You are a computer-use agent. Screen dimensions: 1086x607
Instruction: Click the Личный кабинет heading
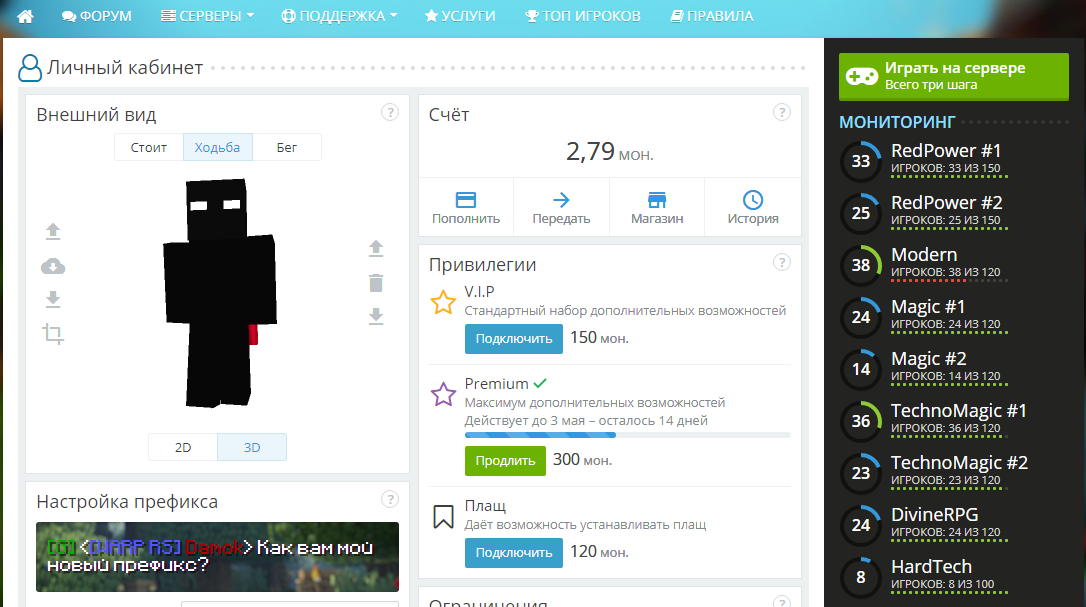[125, 68]
